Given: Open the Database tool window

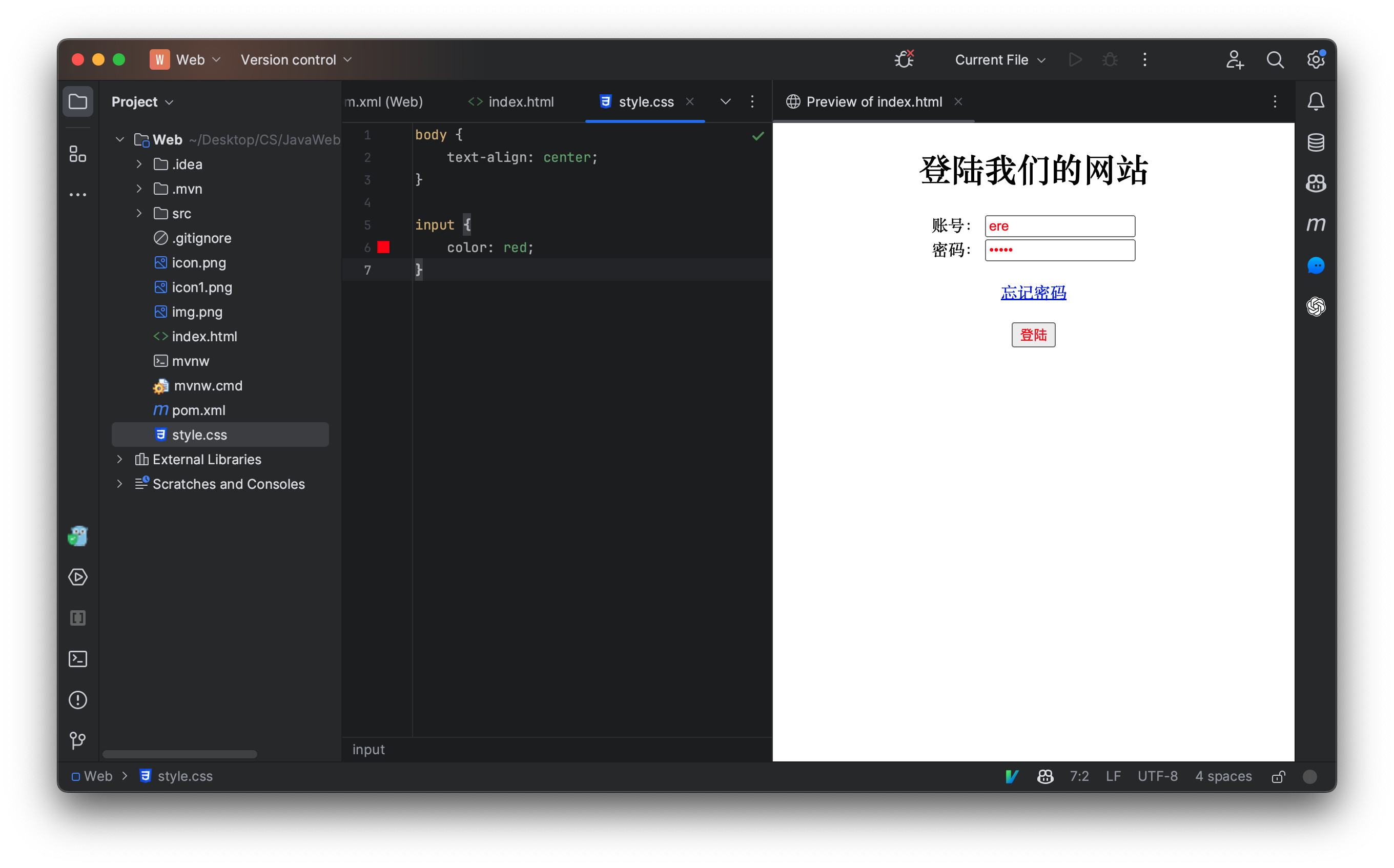Looking at the screenshot, I should [1316, 142].
